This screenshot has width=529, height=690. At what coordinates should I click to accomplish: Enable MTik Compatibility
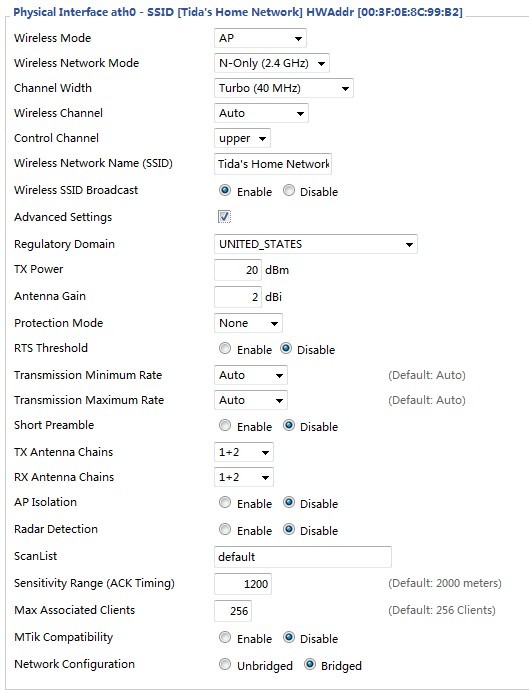225,638
